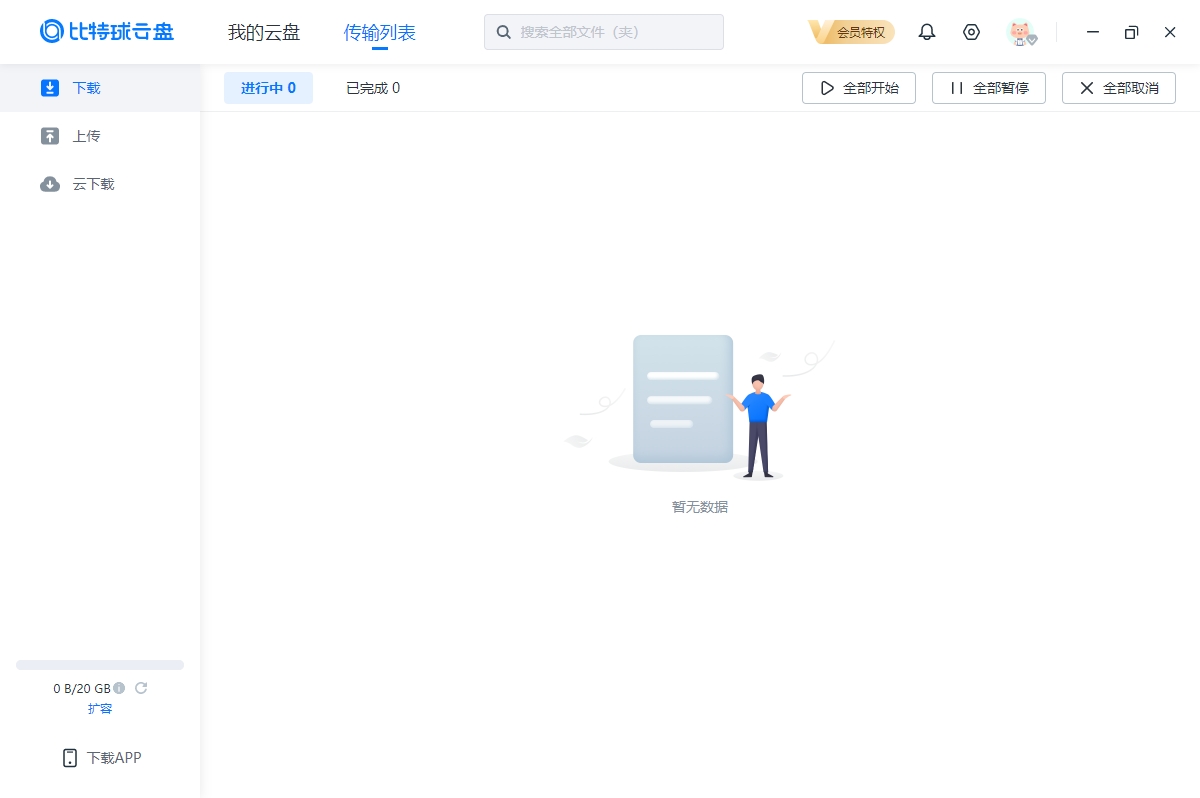
Task: Select the 传输列表 tab
Action: coord(380,32)
